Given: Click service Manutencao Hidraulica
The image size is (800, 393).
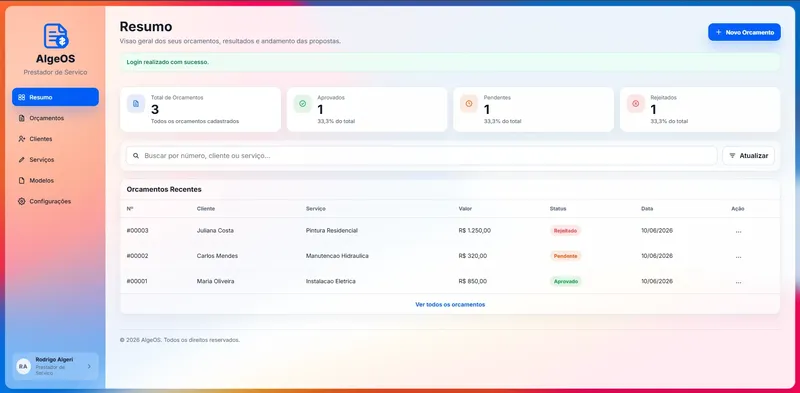Looking at the screenshot, I should click(337, 256).
